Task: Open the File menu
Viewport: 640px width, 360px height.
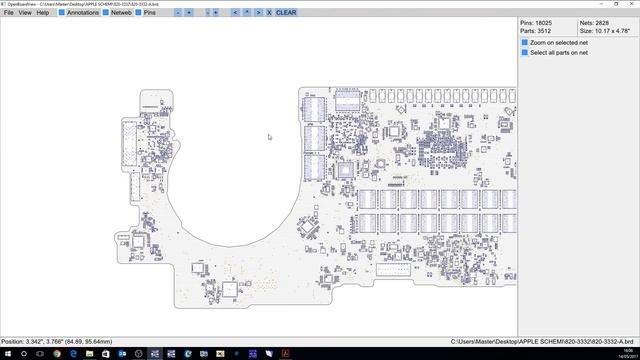Action: coord(9,13)
